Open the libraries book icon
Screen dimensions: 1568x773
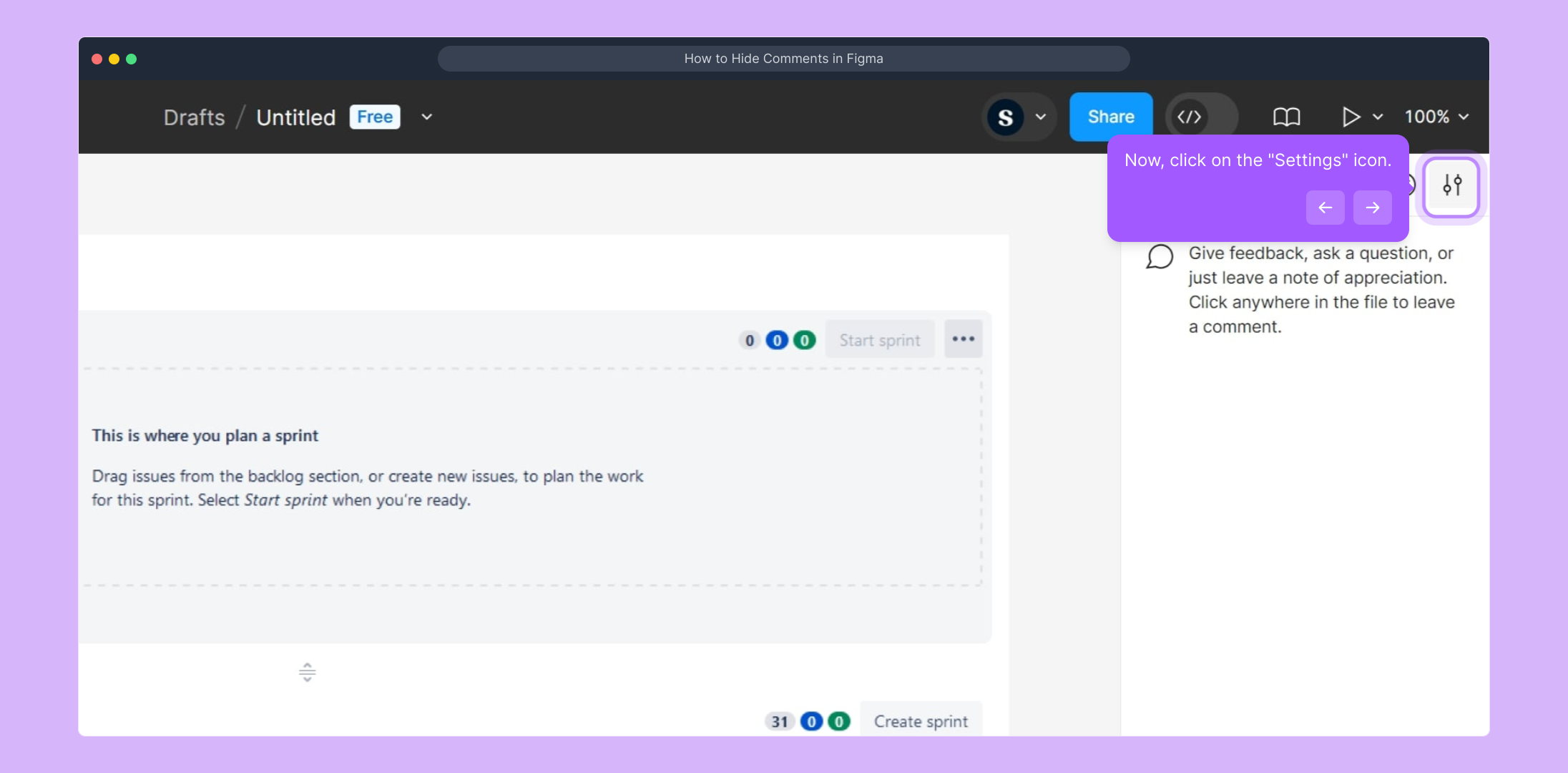tap(1286, 117)
